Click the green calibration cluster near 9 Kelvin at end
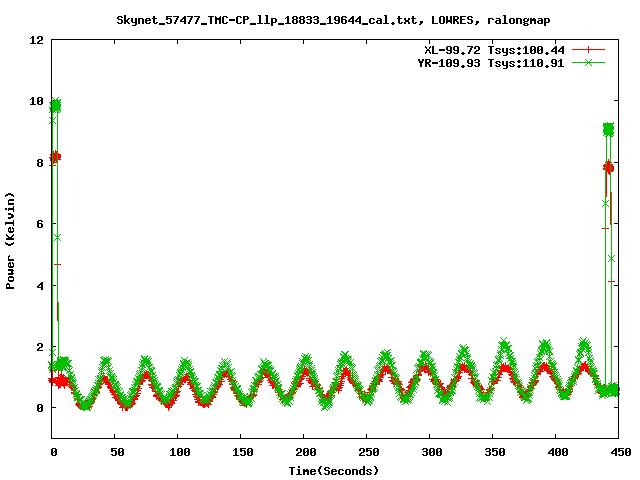 click(x=608, y=130)
